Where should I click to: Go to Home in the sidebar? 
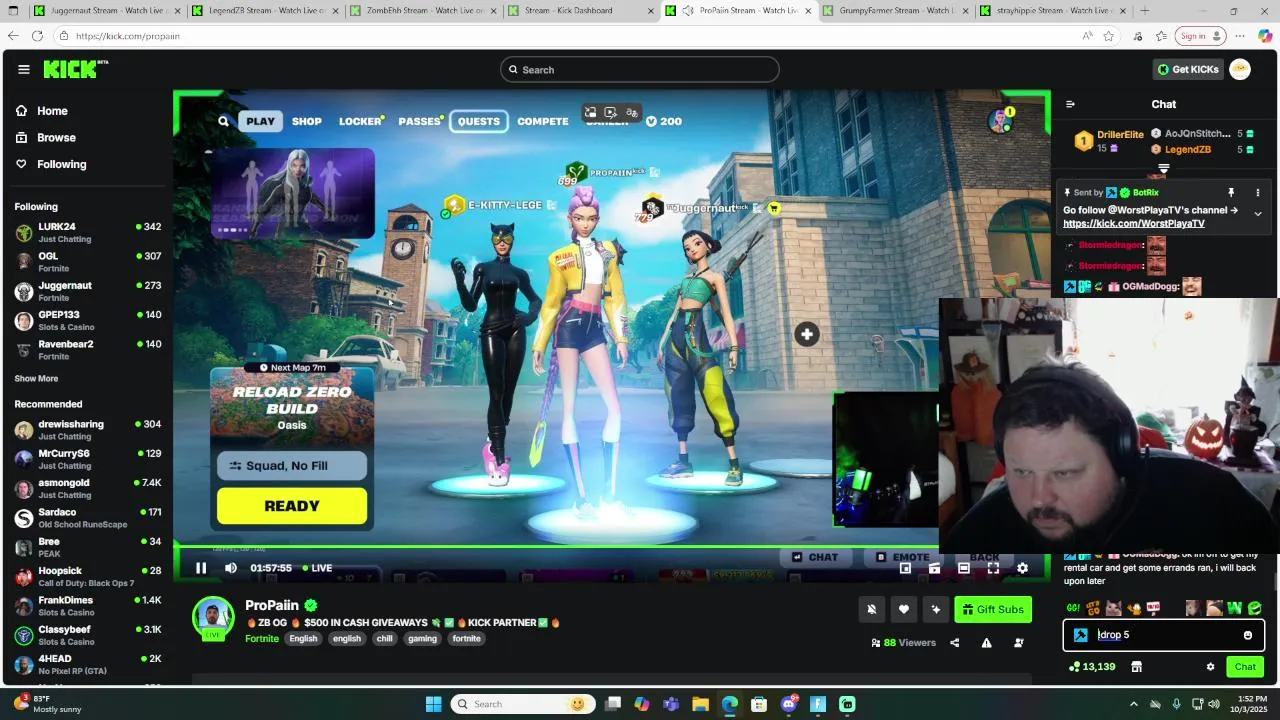[52, 111]
